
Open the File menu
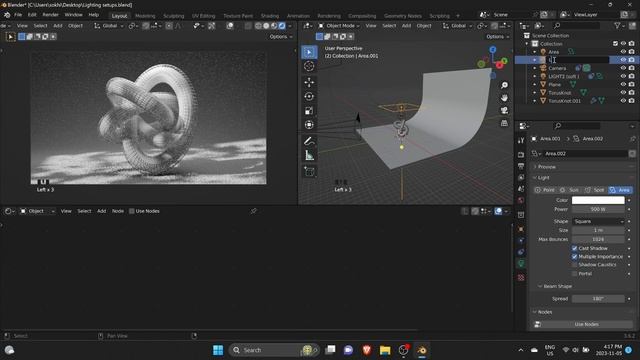[18, 15]
